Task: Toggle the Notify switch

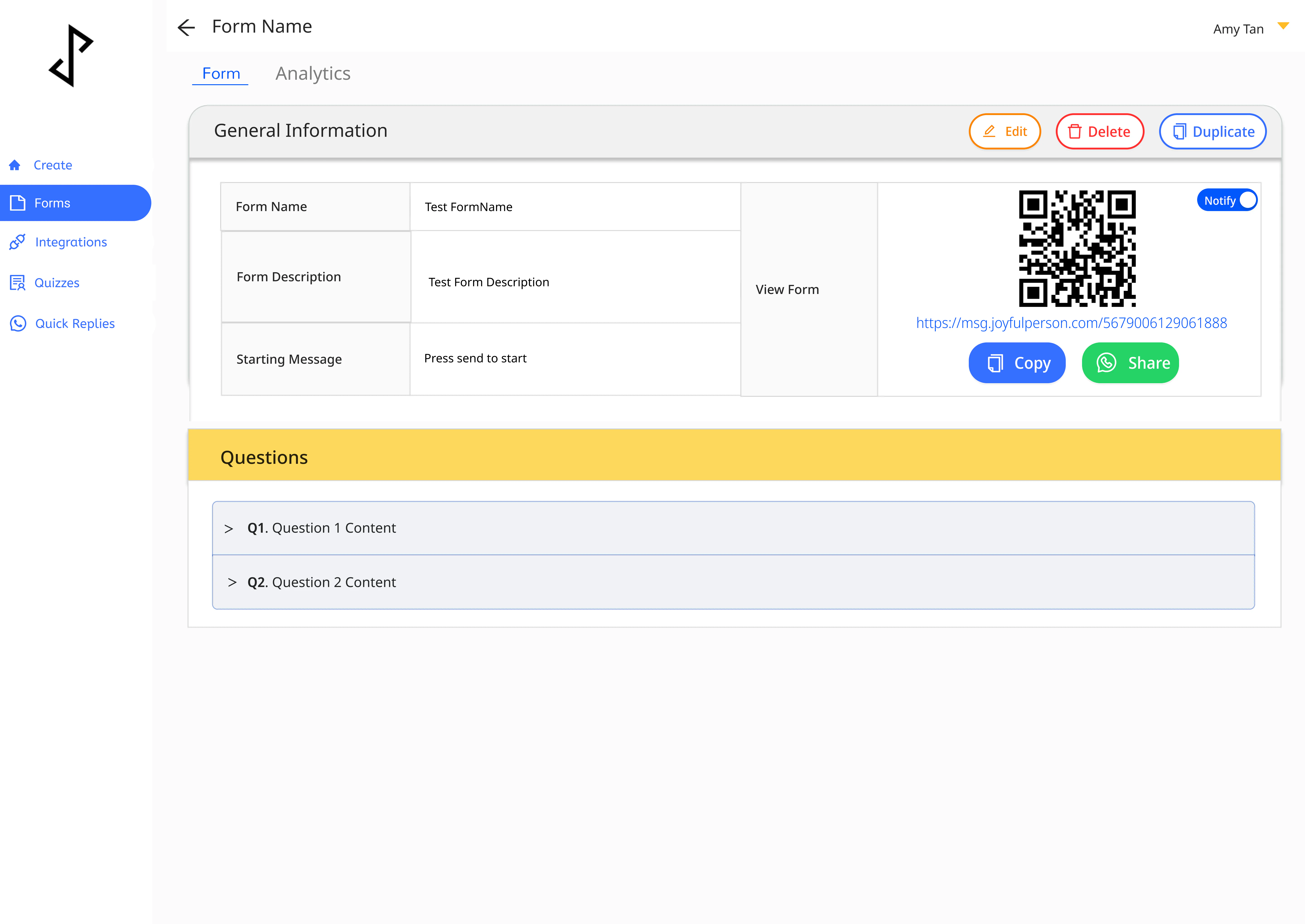Action: (x=1227, y=200)
